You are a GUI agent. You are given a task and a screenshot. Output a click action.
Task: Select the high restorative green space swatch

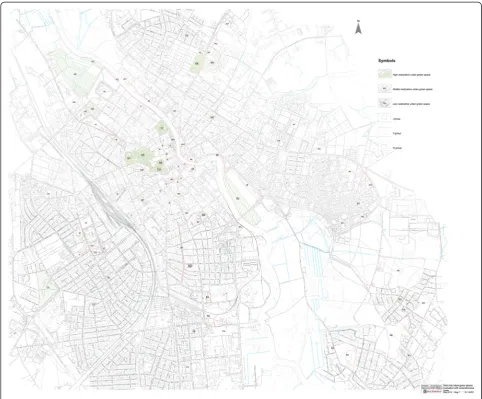384,74
